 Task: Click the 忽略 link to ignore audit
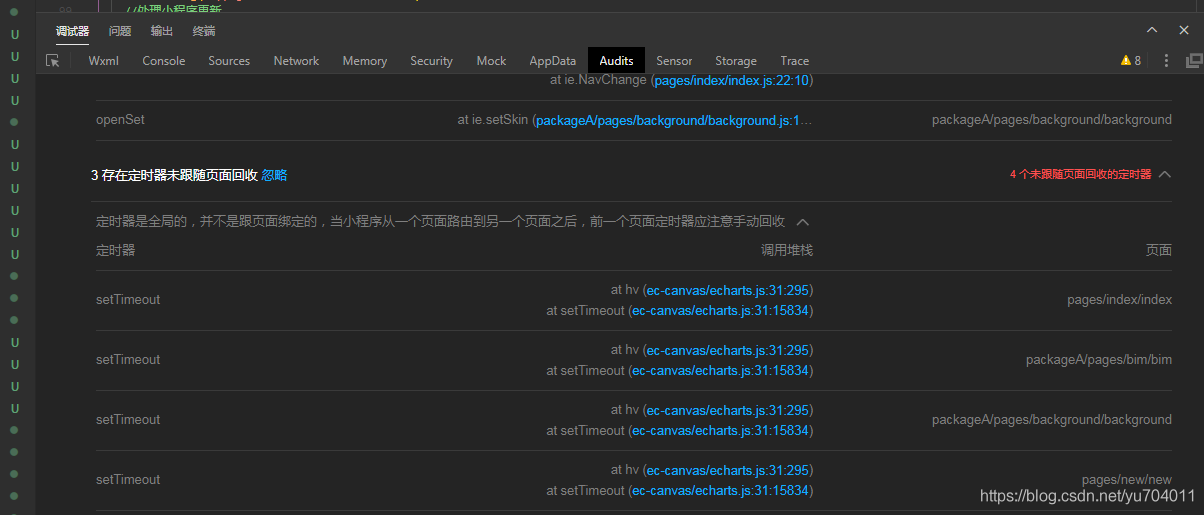pos(274,175)
